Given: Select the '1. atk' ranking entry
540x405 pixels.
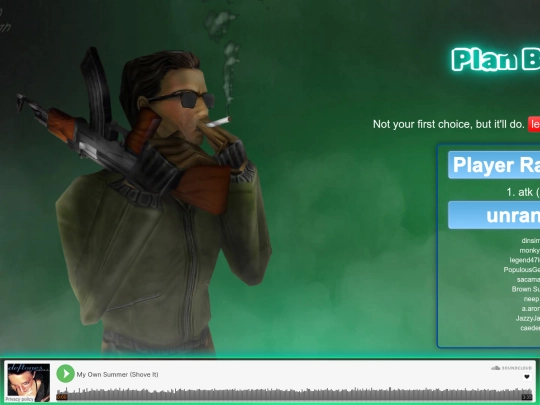Looking at the screenshot, I should tap(523, 192).
